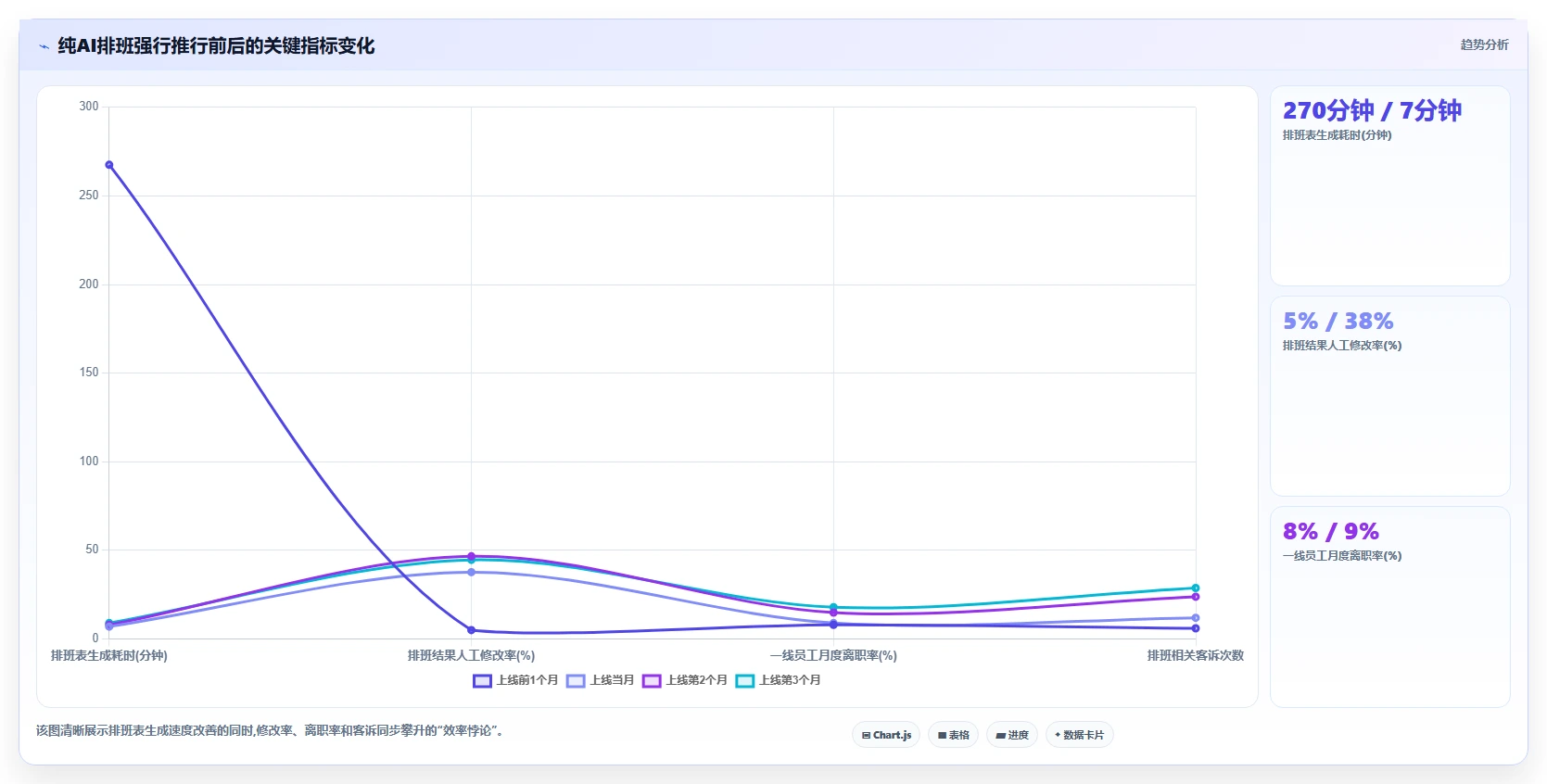Image resolution: width=1547 pixels, height=784 pixels.
Task: Hide the 上线第3个月 legend series
Action: 779,680
